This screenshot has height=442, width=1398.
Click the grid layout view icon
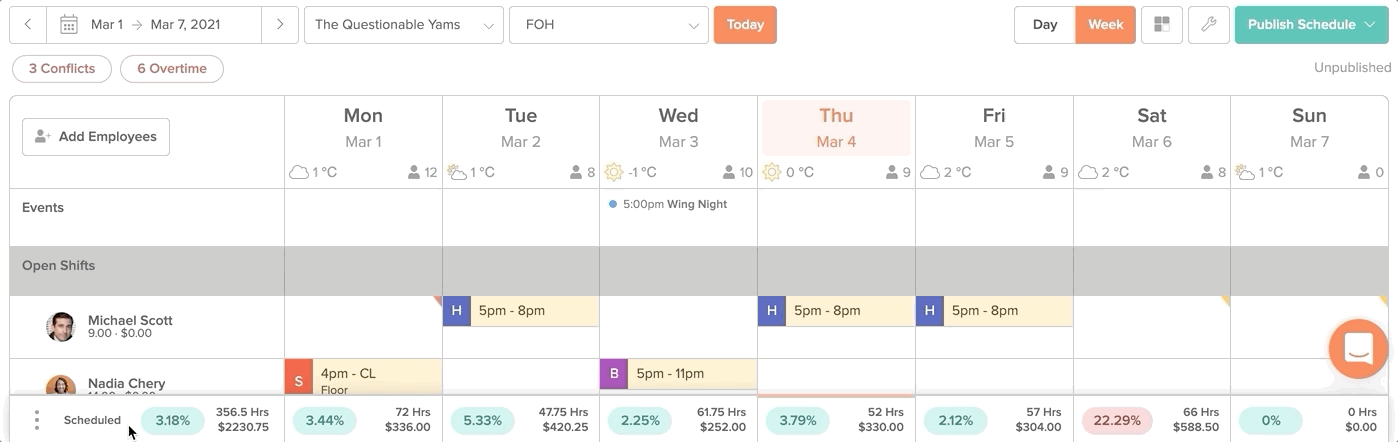click(1161, 25)
